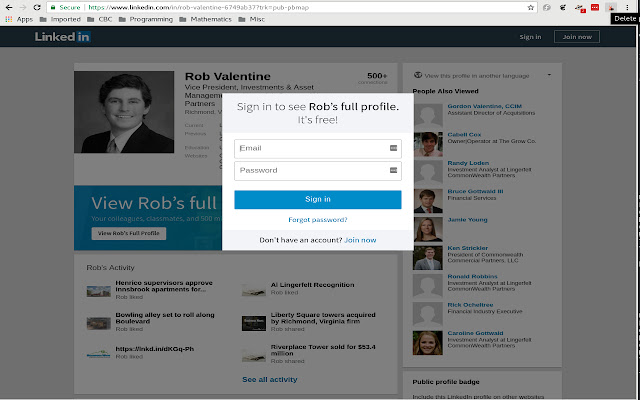The image size is (640, 400).
Task: Click the Liberty Square article thumbnail
Action: point(253,323)
